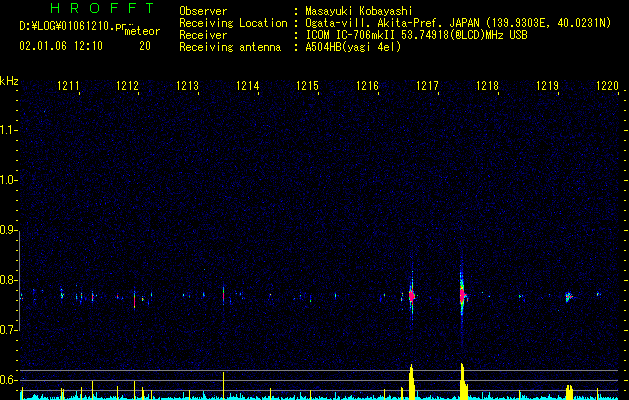Click the kHz axis unit label
This screenshot has height=400, width=629.
pyautogui.click(x=9, y=81)
